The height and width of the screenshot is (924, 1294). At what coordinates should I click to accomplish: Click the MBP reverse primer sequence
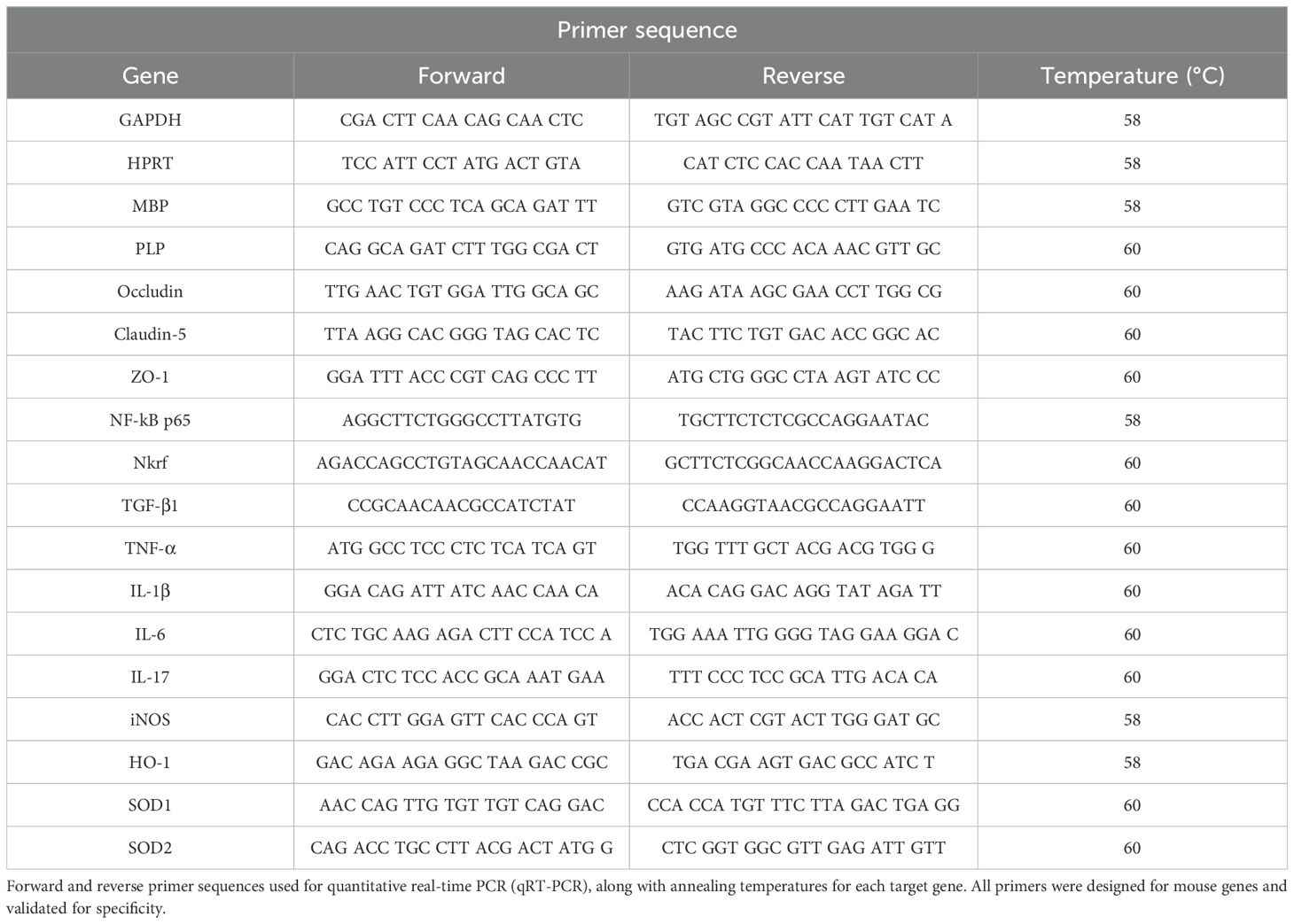coord(803,206)
